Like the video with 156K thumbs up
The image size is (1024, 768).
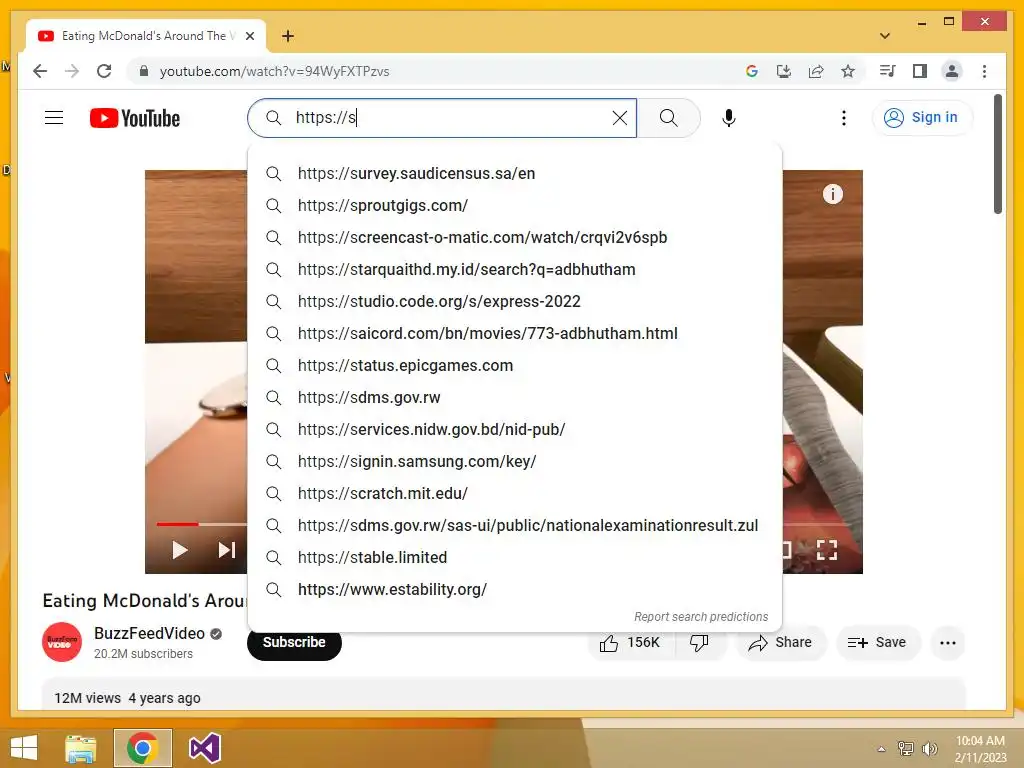pos(631,643)
